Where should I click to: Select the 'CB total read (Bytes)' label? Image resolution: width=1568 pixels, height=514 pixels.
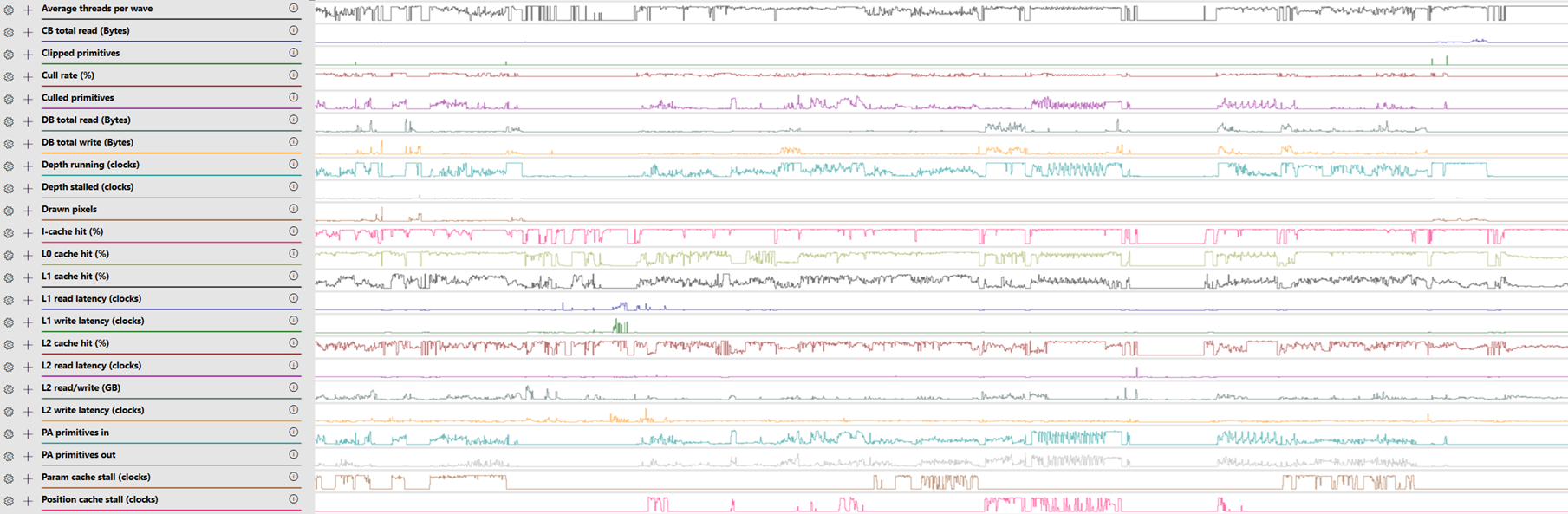[x=86, y=30]
